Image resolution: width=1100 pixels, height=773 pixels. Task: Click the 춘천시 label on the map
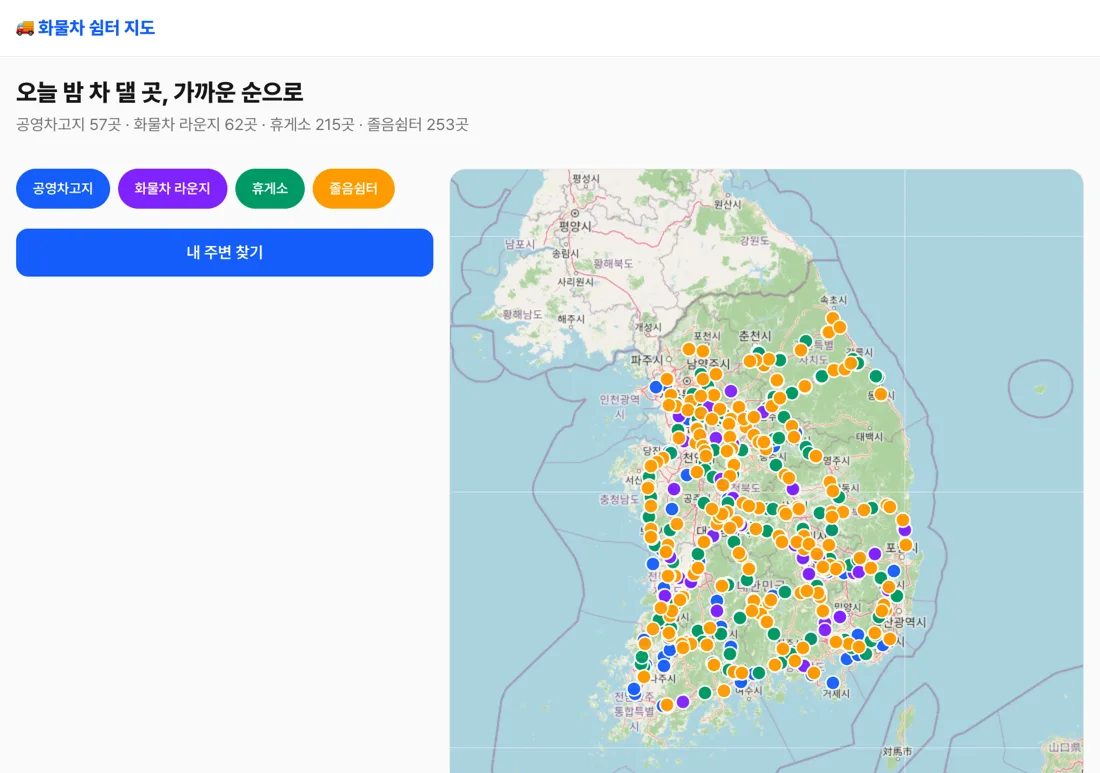(x=755, y=335)
